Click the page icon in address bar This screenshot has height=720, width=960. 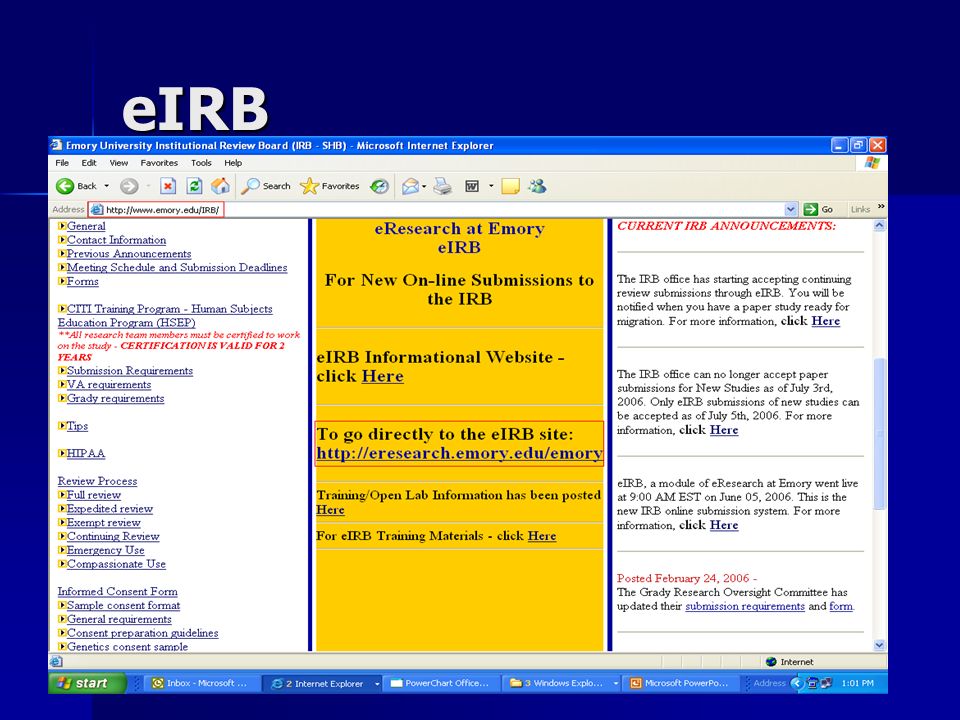click(x=97, y=209)
